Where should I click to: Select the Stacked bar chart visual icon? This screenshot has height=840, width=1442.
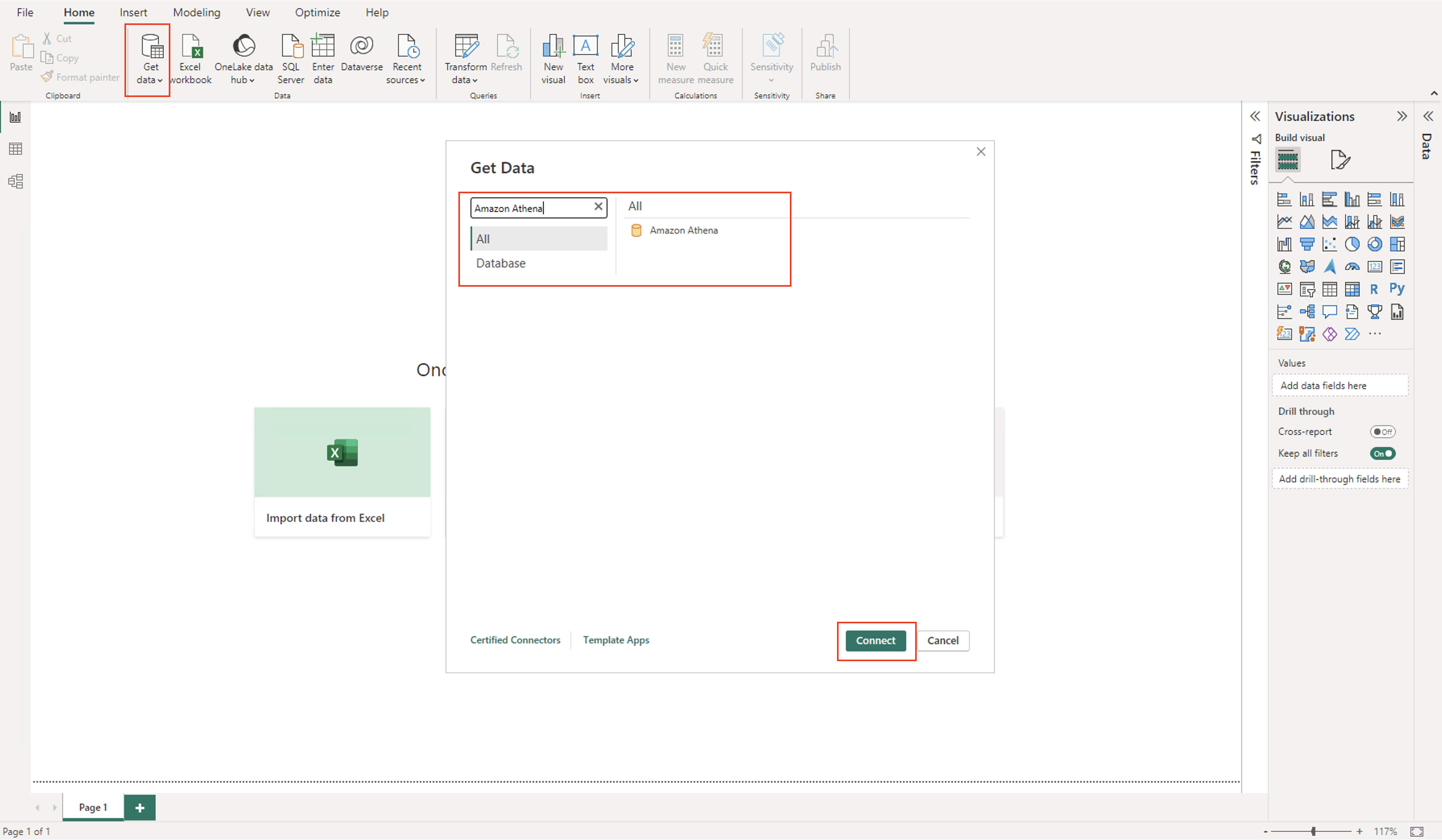pyautogui.click(x=1285, y=199)
